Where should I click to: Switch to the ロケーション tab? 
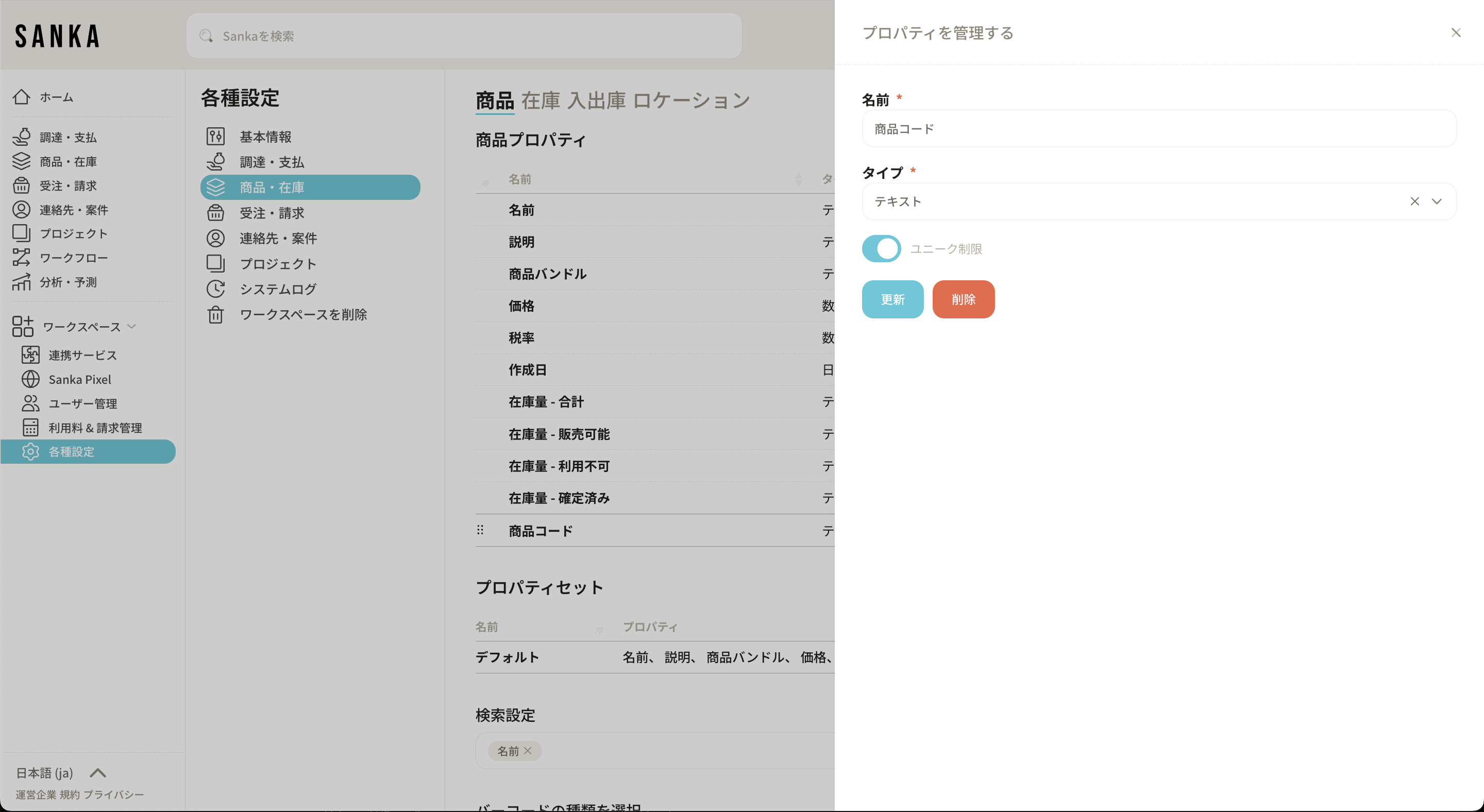(x=690, y=101)
